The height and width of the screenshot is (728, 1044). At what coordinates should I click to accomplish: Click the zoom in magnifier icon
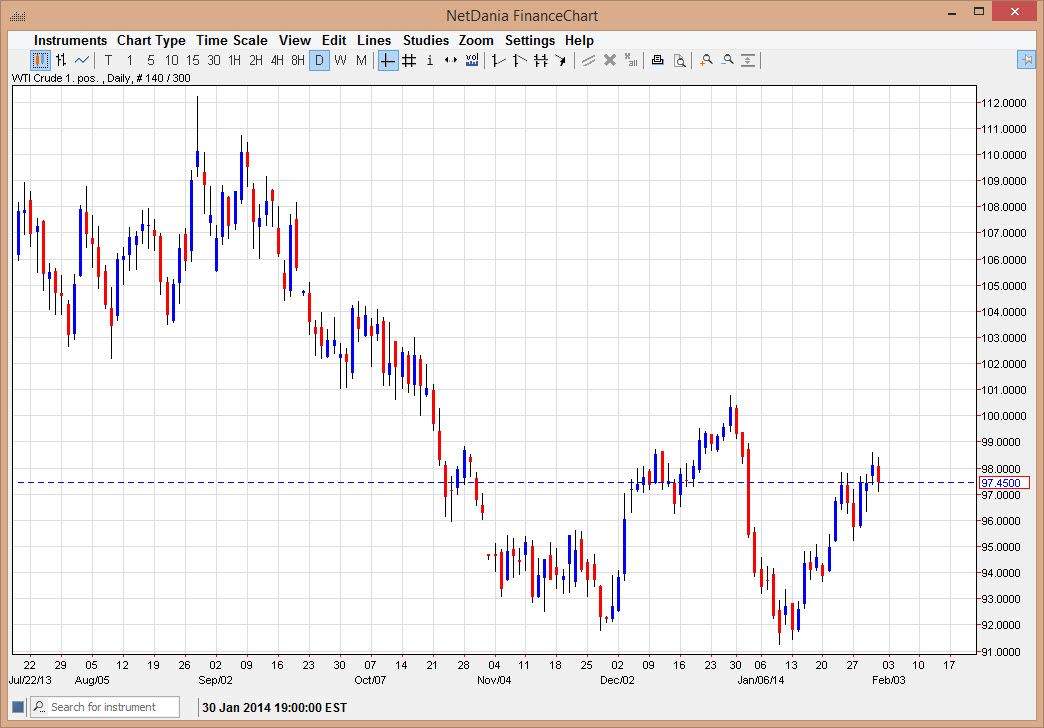pos(706,60)
